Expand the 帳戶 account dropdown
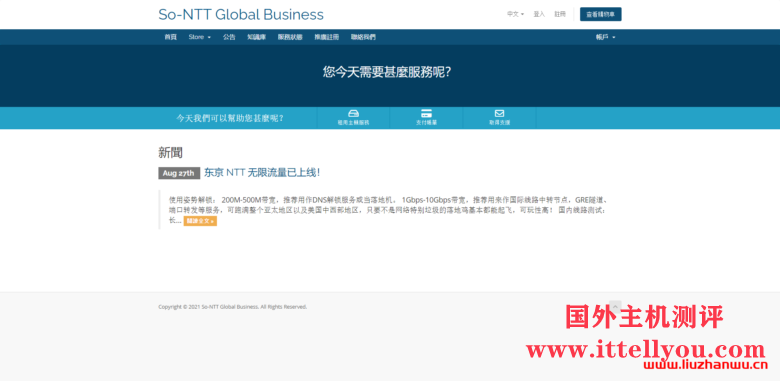This screenshot has width=780, height=381. pyautogui.click(x=605, y=37)
